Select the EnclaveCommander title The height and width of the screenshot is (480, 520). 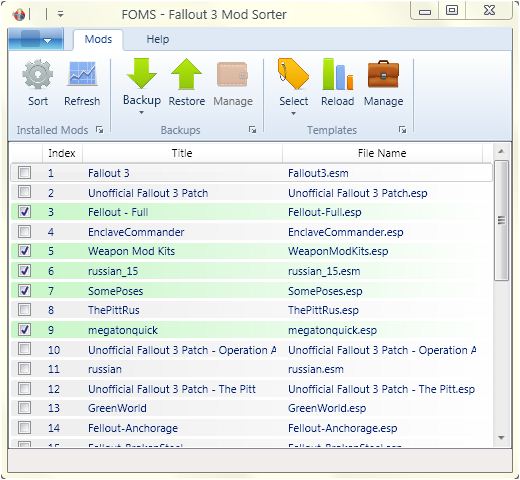136,232
